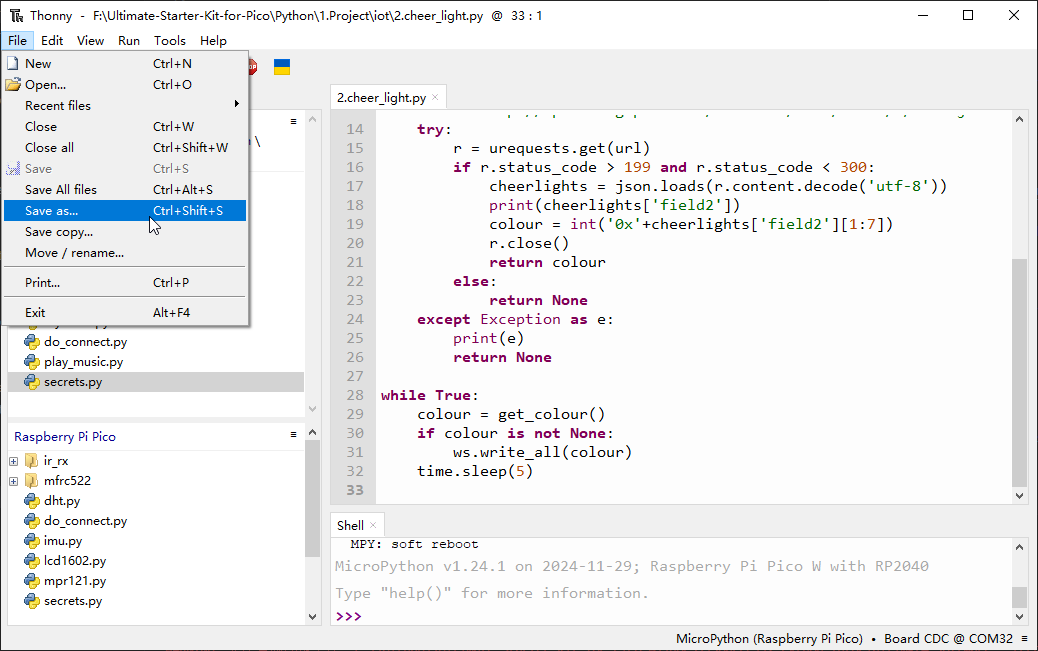Click Pico files panel scroll down arrow
The image size is (1038, 651).
312,617
